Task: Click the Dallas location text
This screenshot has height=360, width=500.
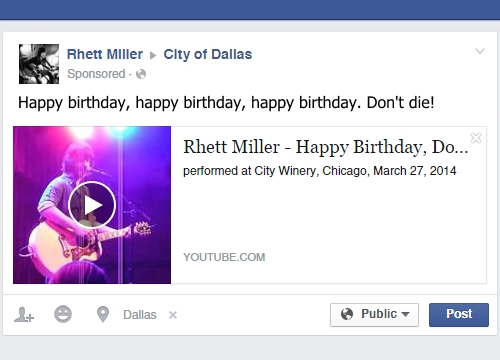Action: click(x=140, y=315)
